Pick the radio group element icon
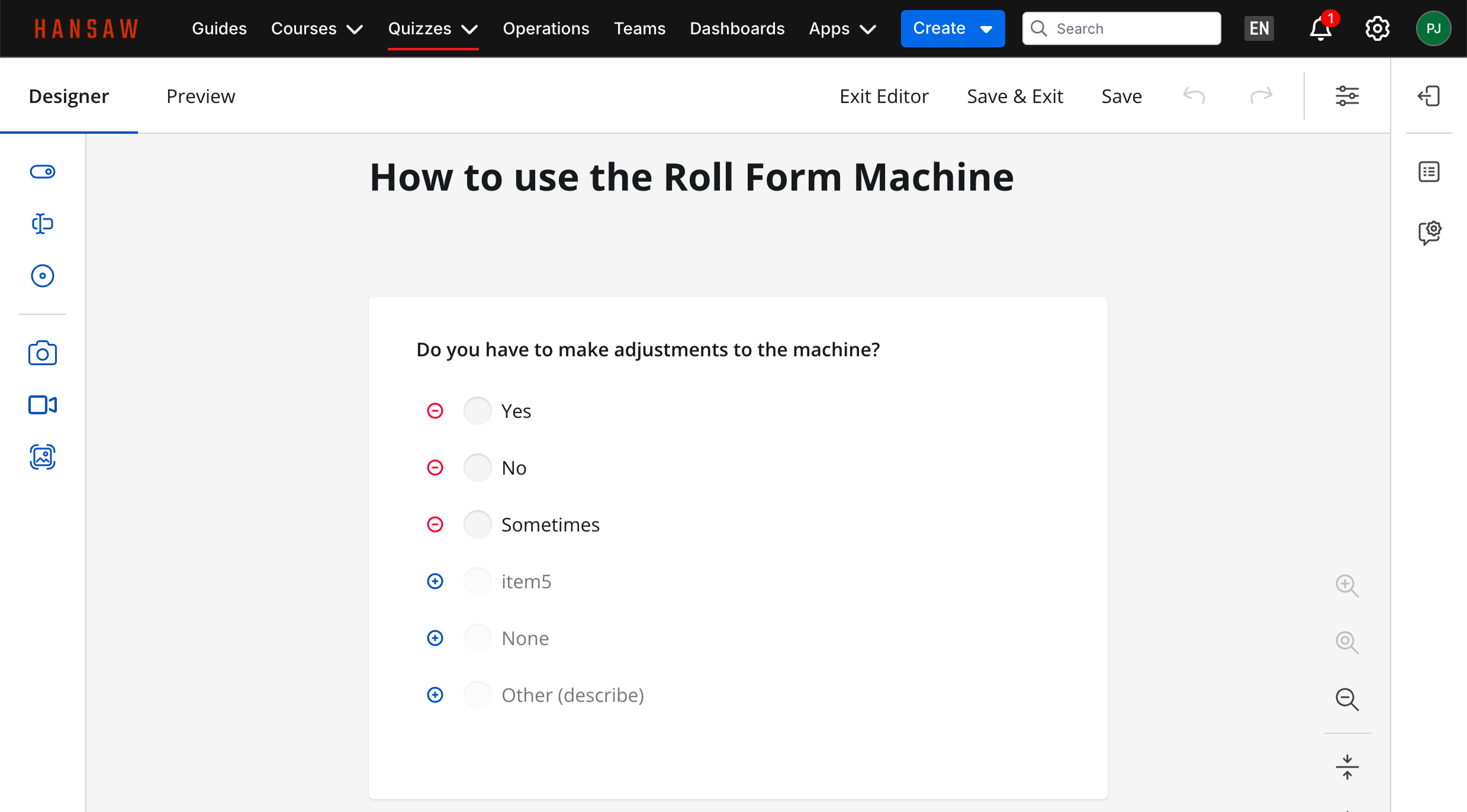1467x812 pixels. click(43, 276)
